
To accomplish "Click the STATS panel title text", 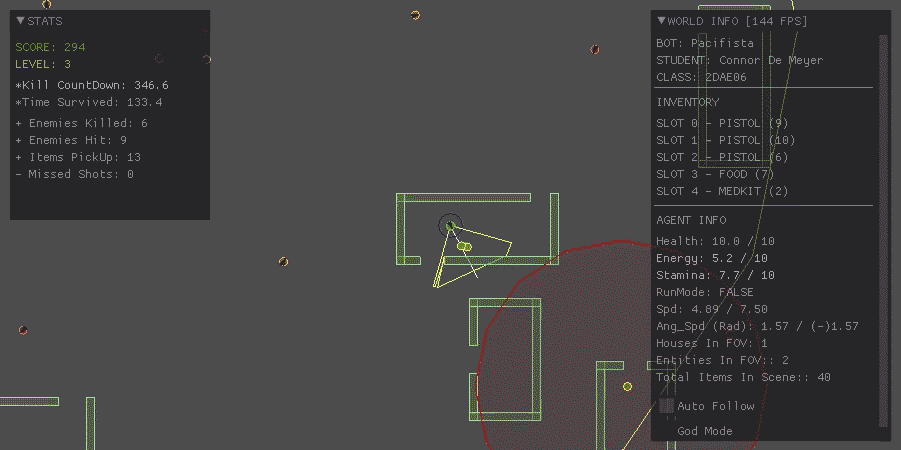I will (x=46, y=21).
